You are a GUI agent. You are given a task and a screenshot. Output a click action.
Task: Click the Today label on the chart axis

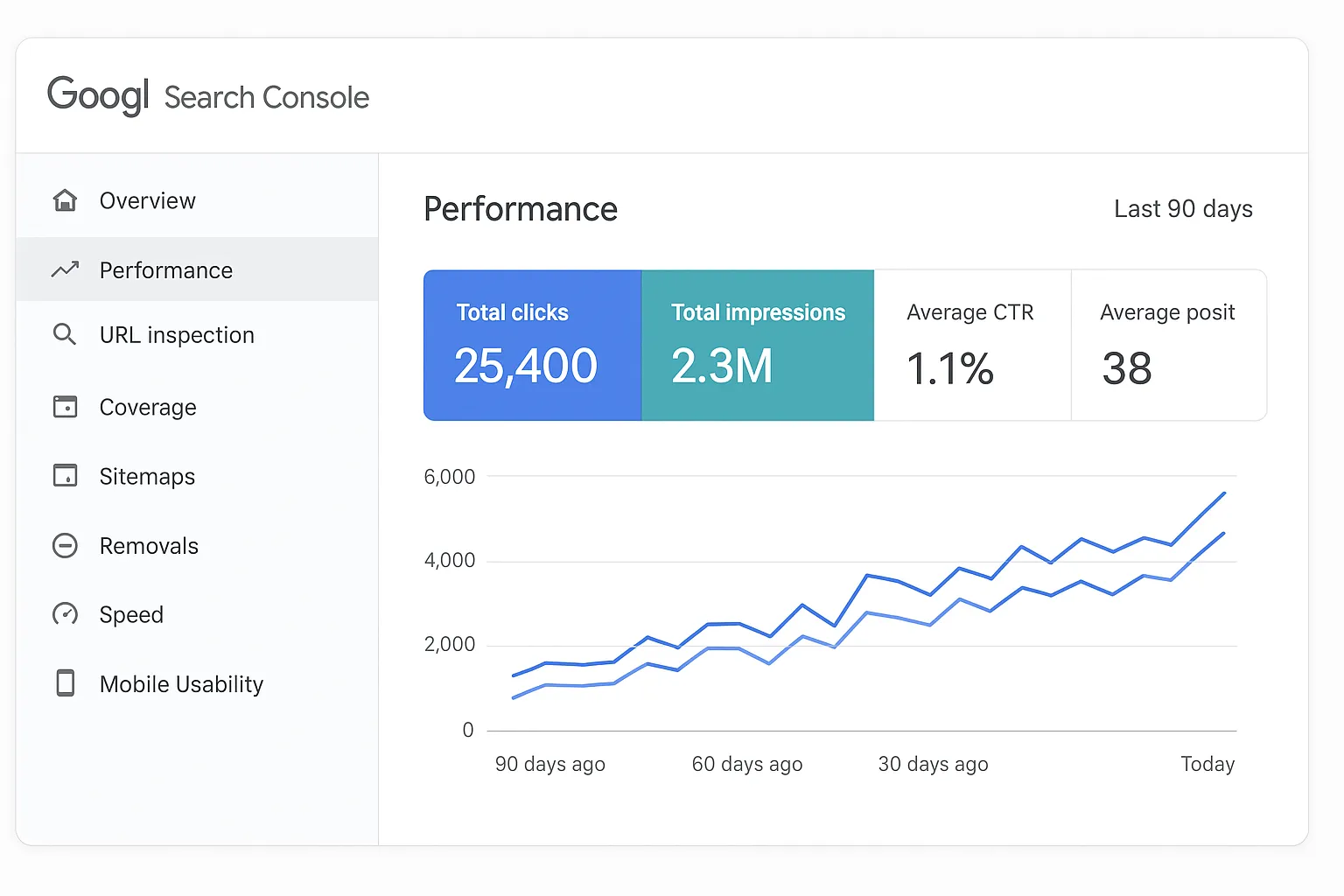pyautogui.click(x=1207, y=763)
